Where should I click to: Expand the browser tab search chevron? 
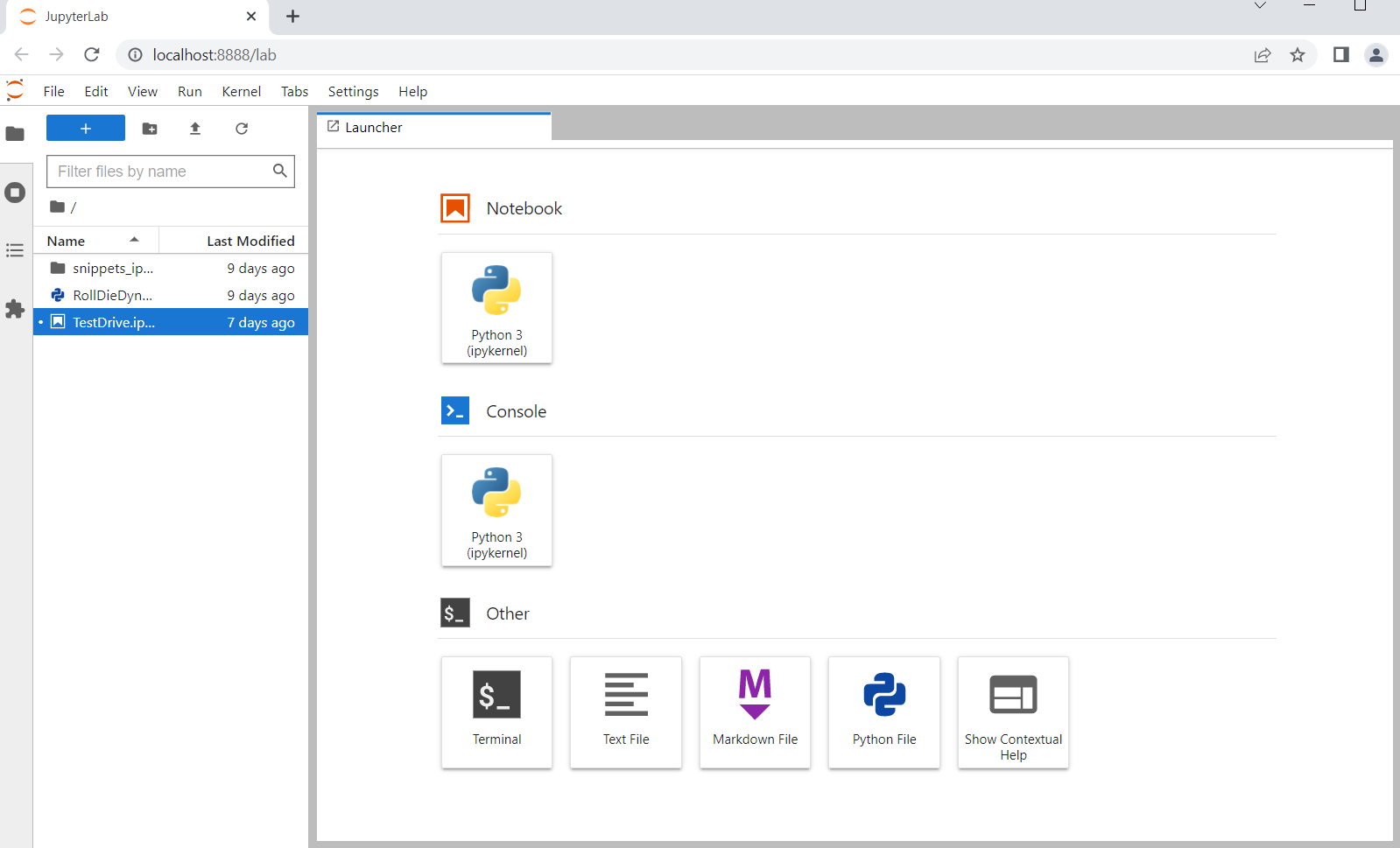coord(1260,6)
